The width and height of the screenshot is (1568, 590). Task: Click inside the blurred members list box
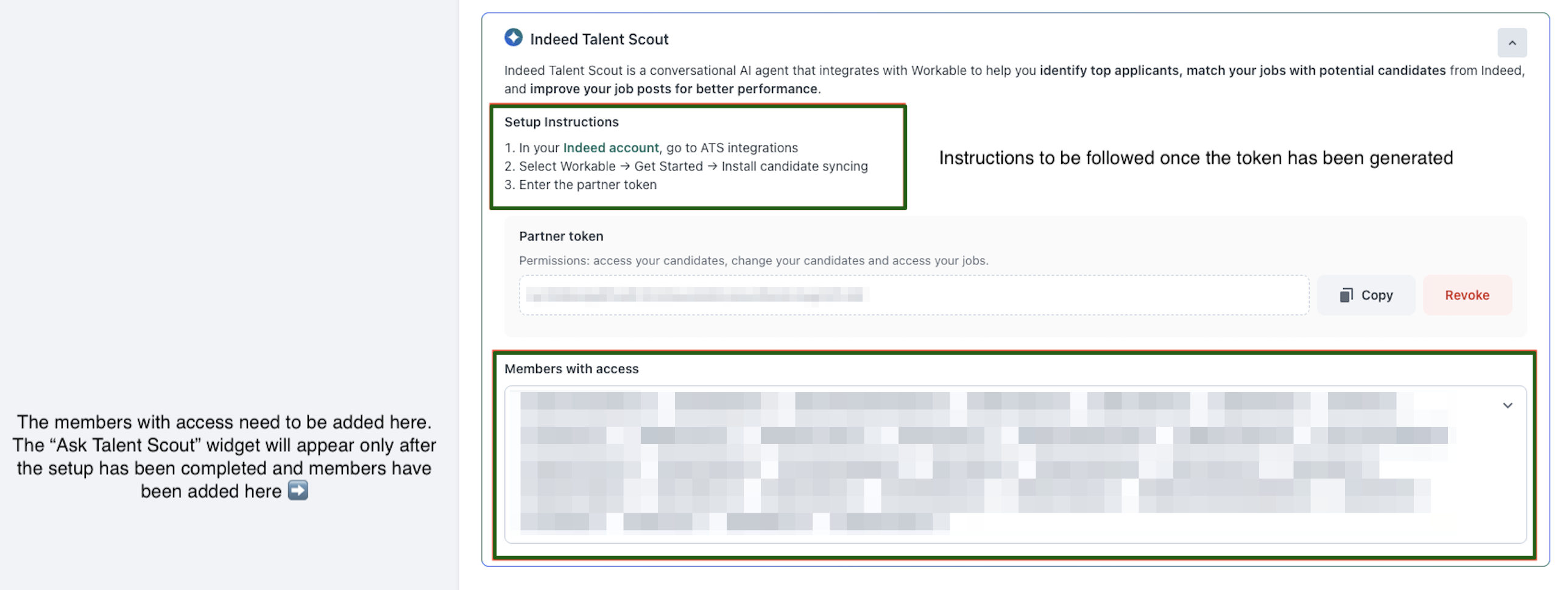975,464
